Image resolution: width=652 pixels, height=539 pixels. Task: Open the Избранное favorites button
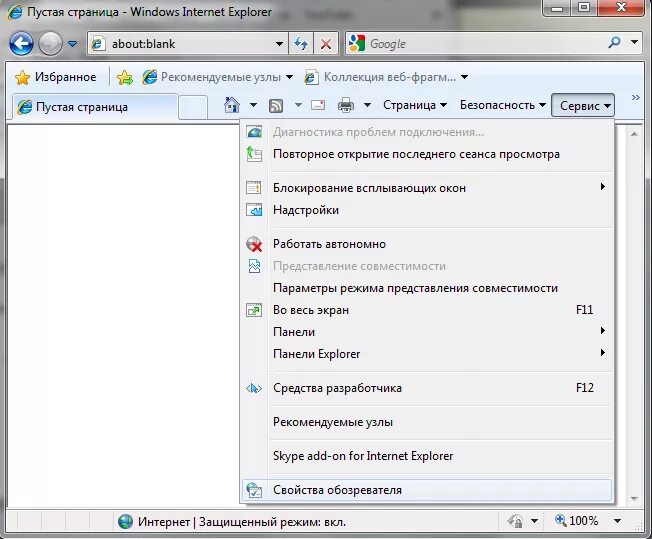pyautogui.click(x=55, y=77)
